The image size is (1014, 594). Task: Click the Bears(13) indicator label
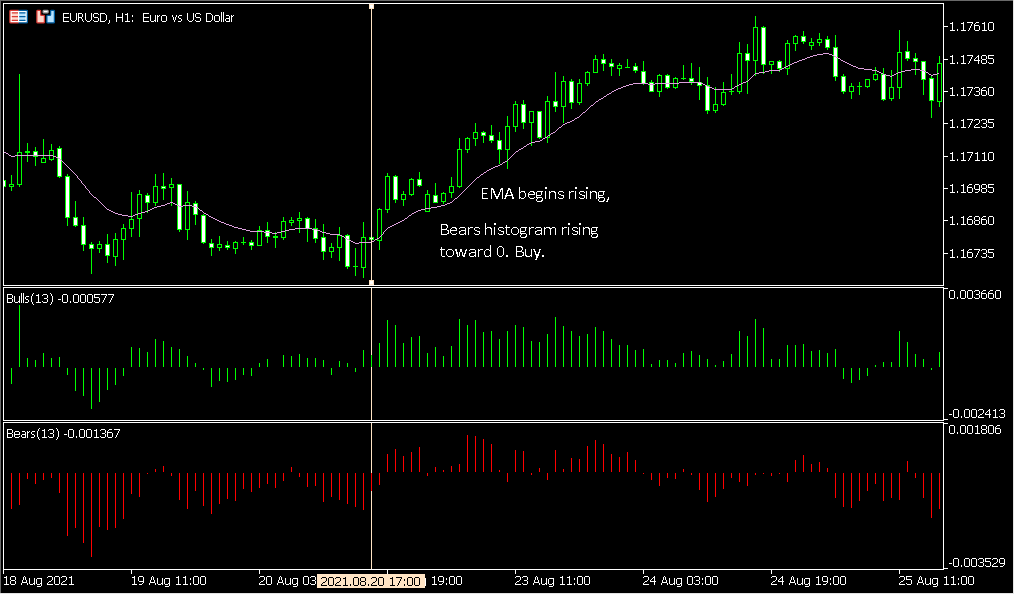(63, 434)
